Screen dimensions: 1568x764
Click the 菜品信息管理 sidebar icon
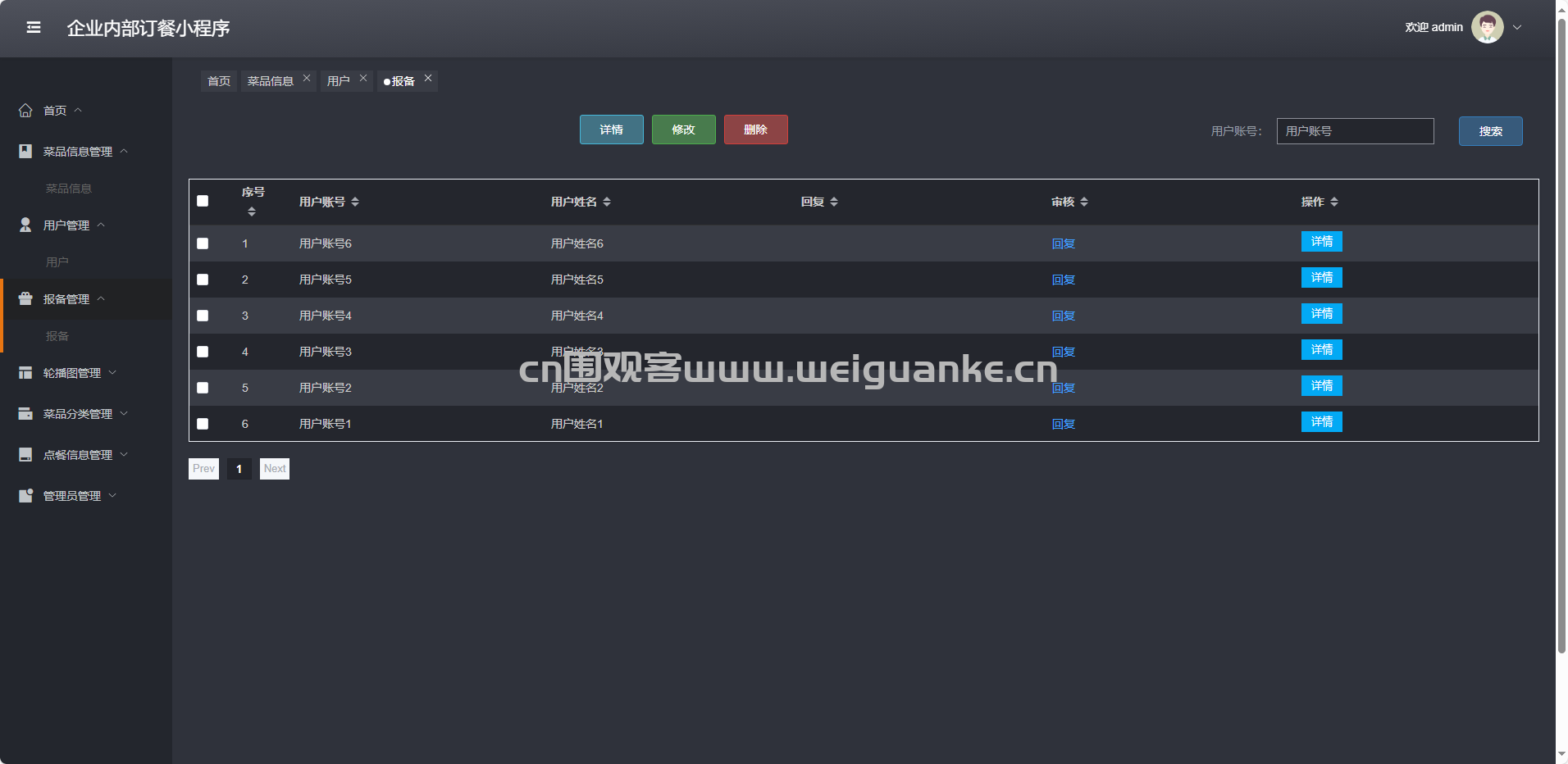point(25,152)
